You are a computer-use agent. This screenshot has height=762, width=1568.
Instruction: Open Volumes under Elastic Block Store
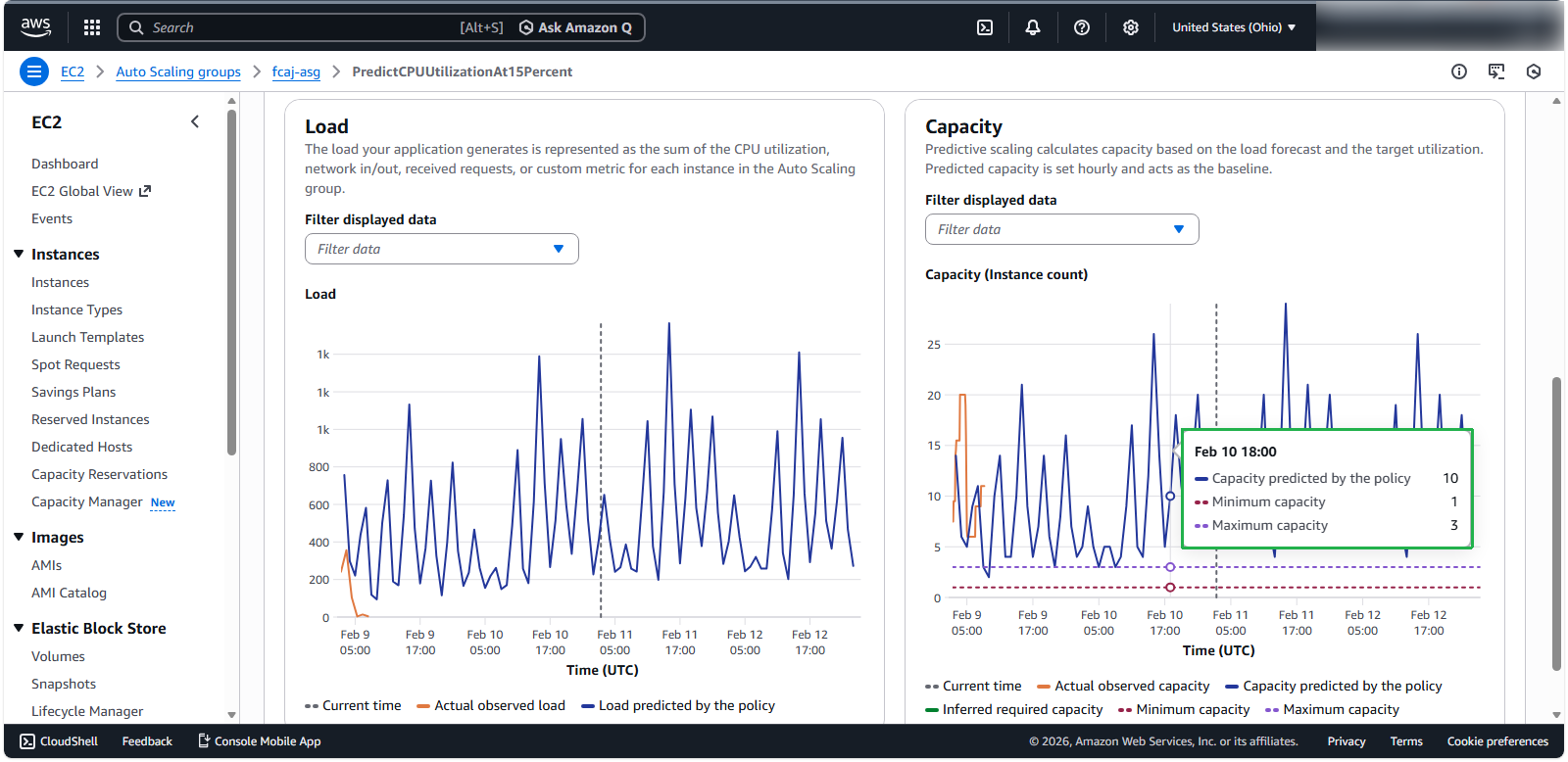(58, 656)
